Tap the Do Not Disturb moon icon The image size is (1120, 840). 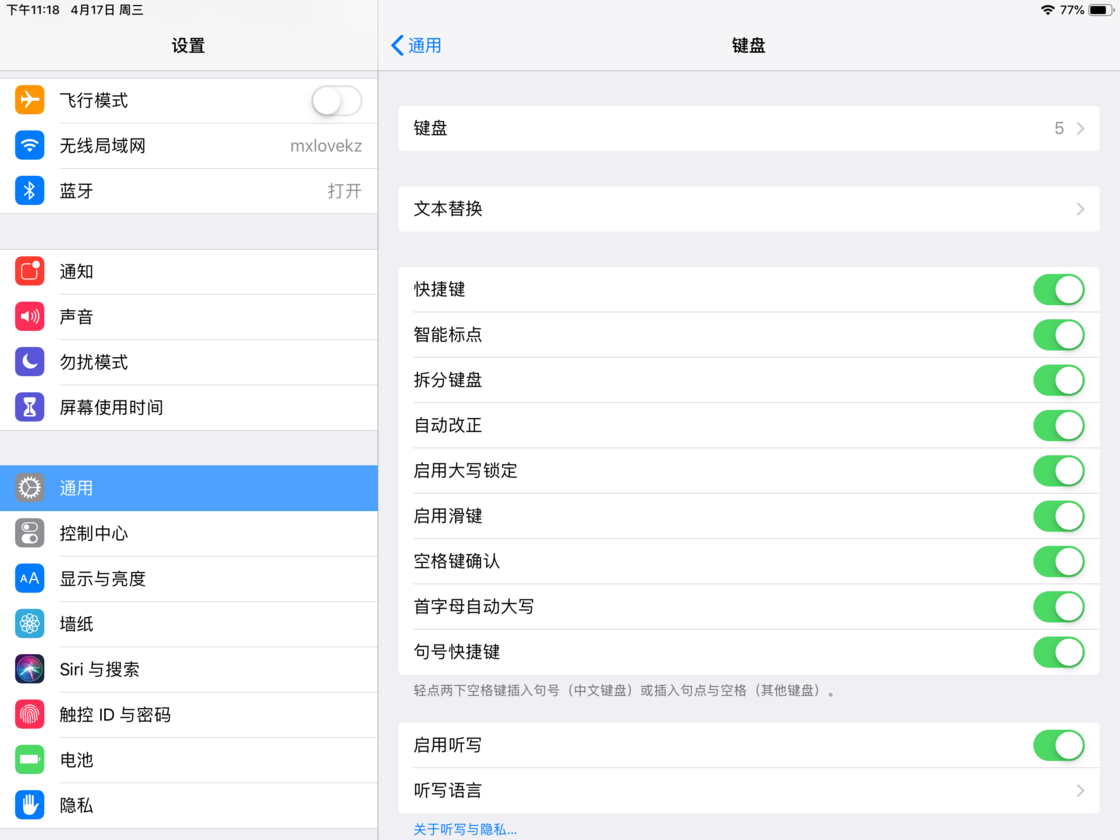tap(29, 362)
